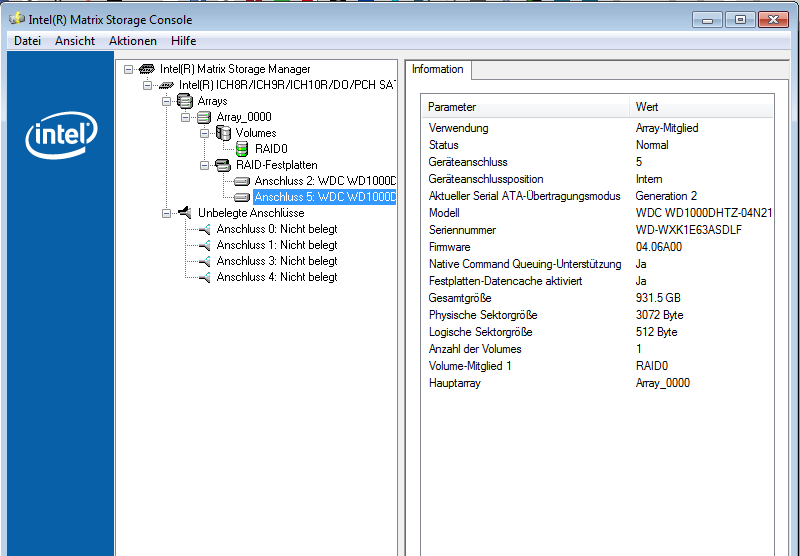Select Anschluss 2: WDC WD1000D drive

pos(324,181)
